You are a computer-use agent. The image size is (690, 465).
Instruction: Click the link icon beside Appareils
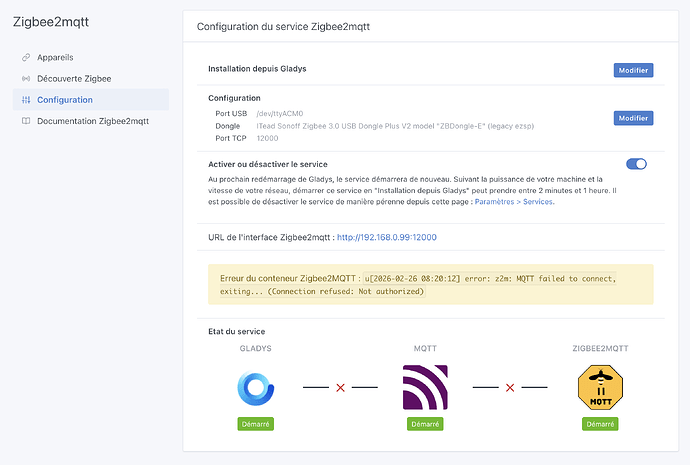(x=26, y=57)
